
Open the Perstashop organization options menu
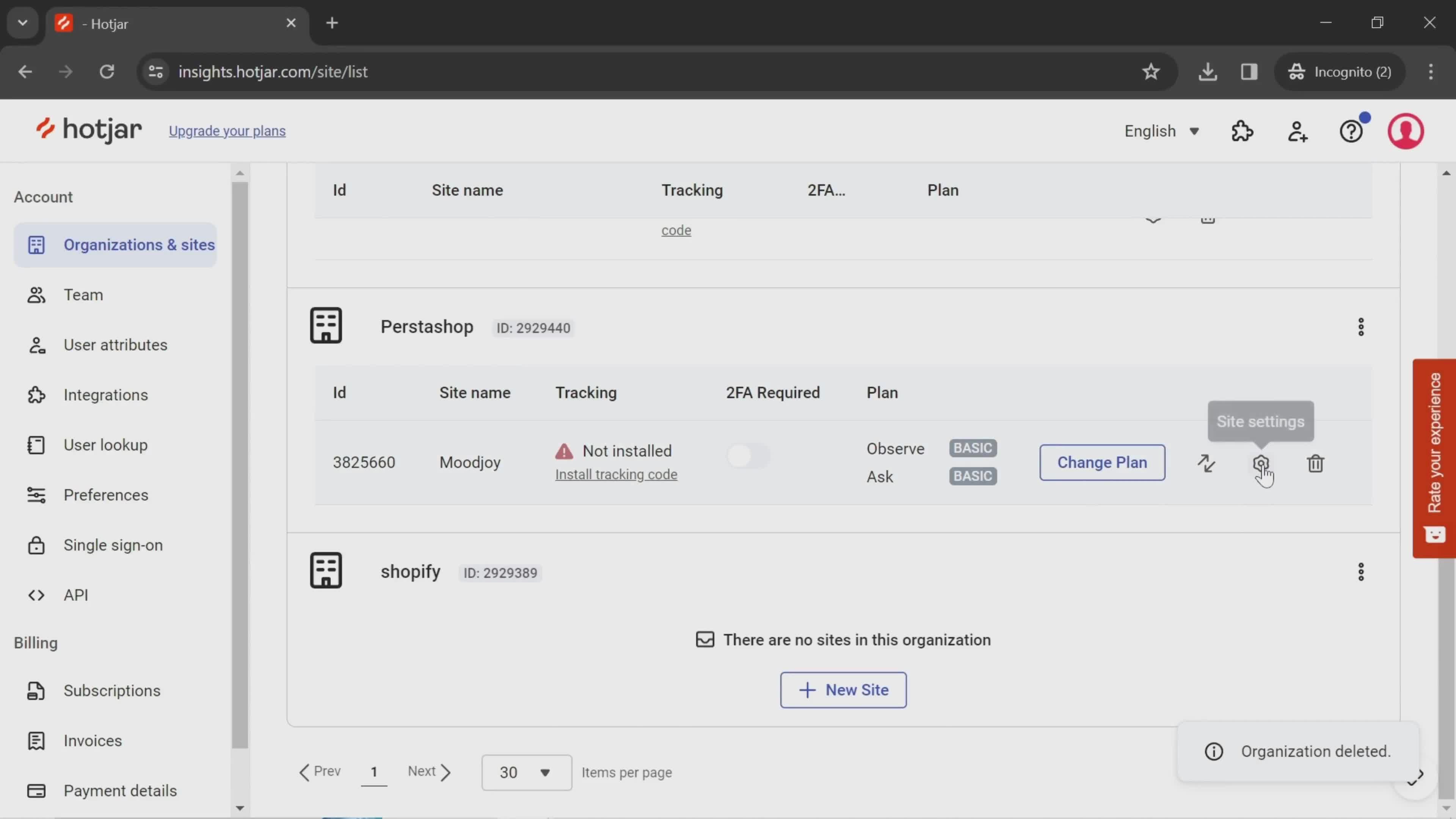1360,327
